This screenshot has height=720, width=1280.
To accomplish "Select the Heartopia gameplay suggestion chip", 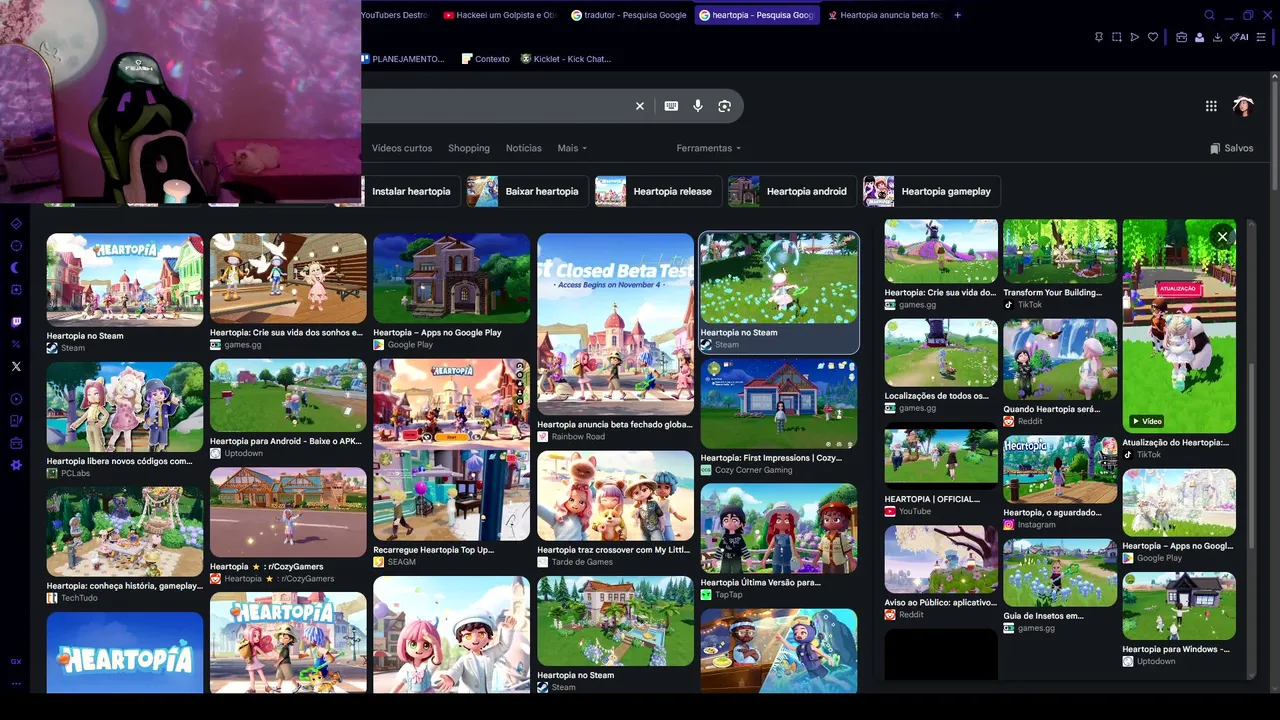I will point(932,191).
